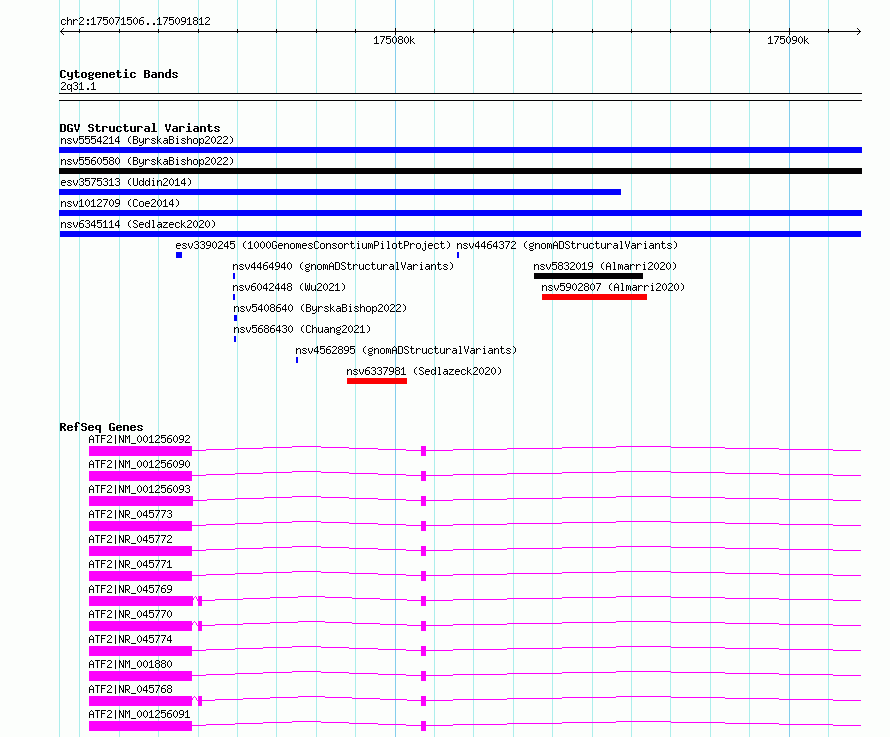Open the nsv1012709 (Coe2014) label
890x737 pixels.
pos(120,203)
